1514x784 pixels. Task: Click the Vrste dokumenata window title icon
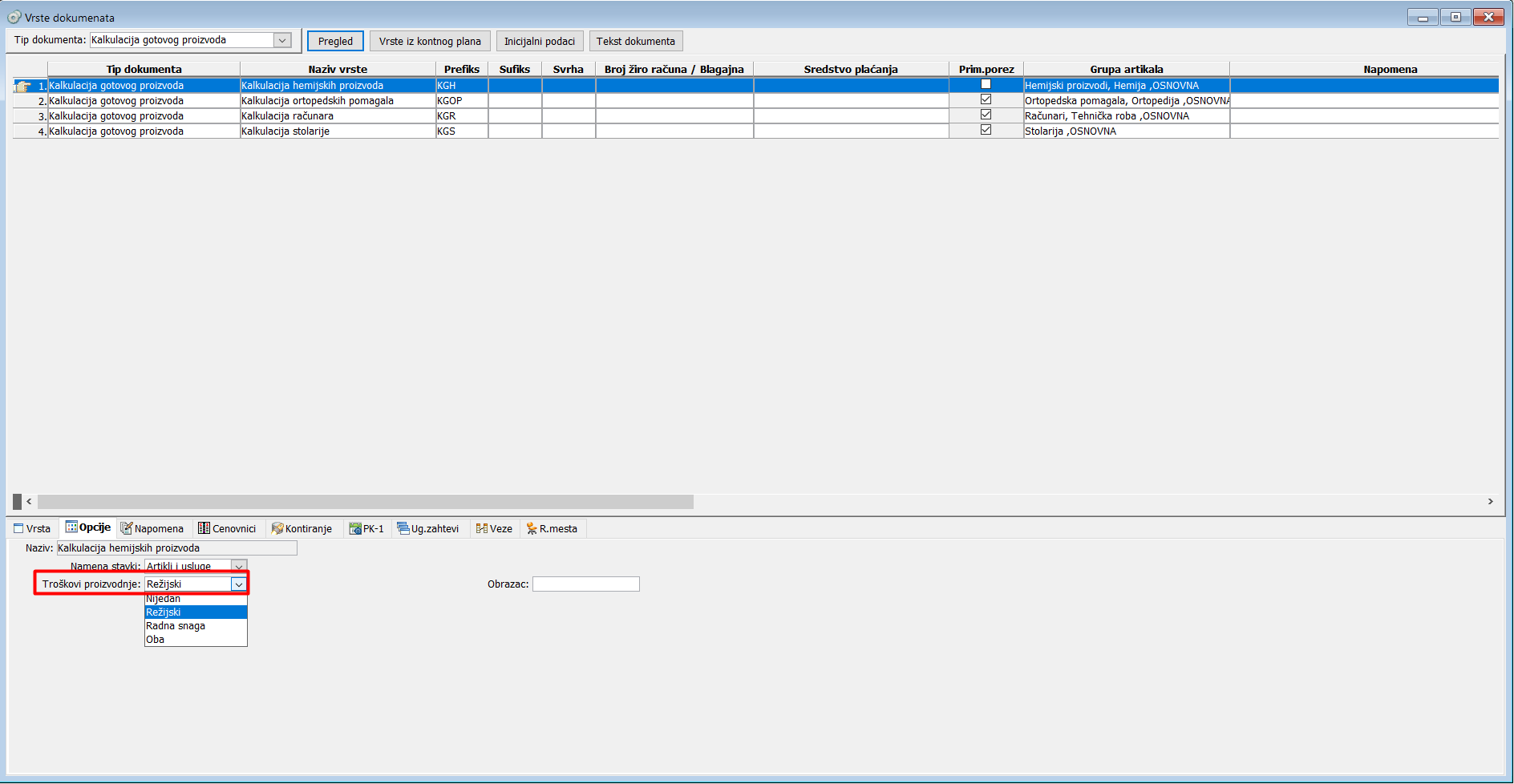click(14, 17)
